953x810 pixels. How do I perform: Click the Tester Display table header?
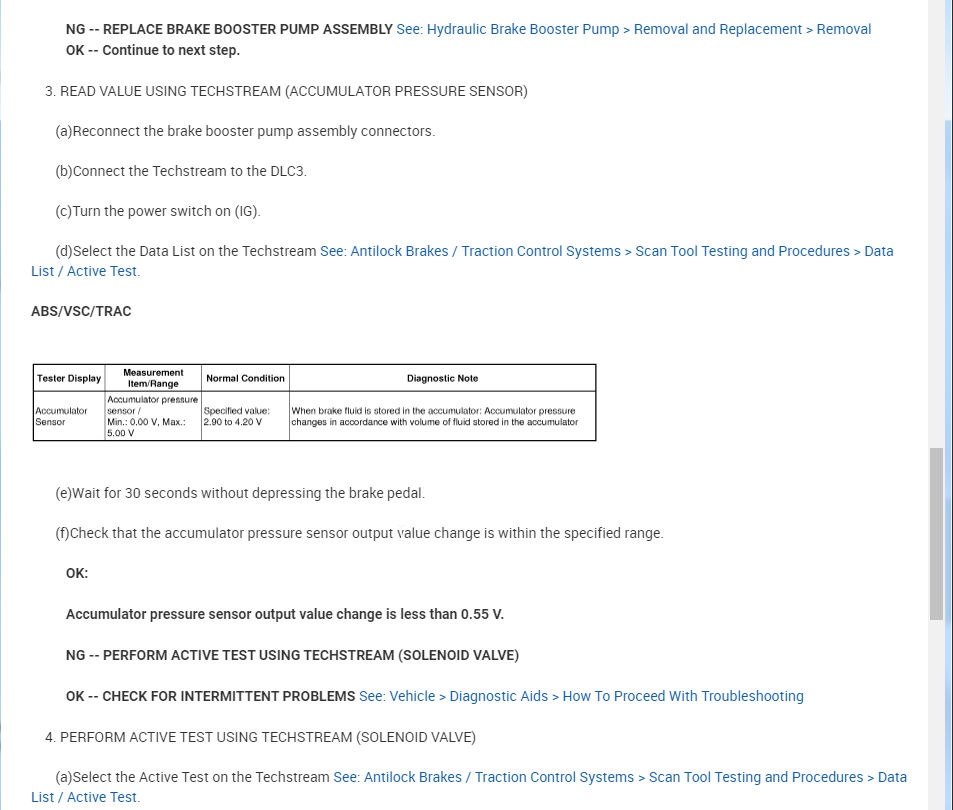(x=69, y=378)
